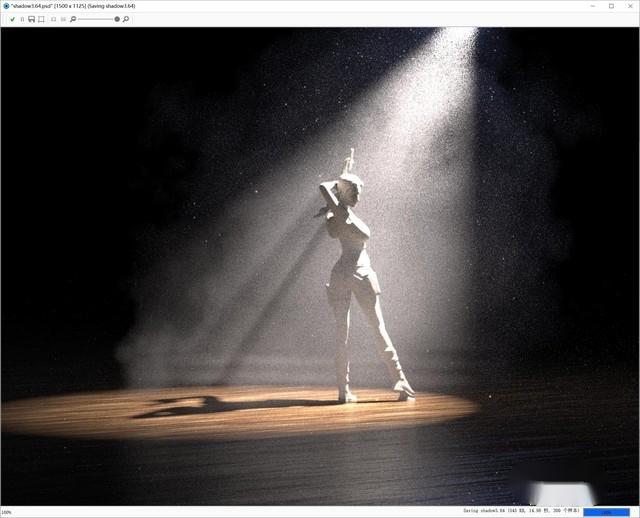Open the window menu via title bar app icon

pos(6,5)
